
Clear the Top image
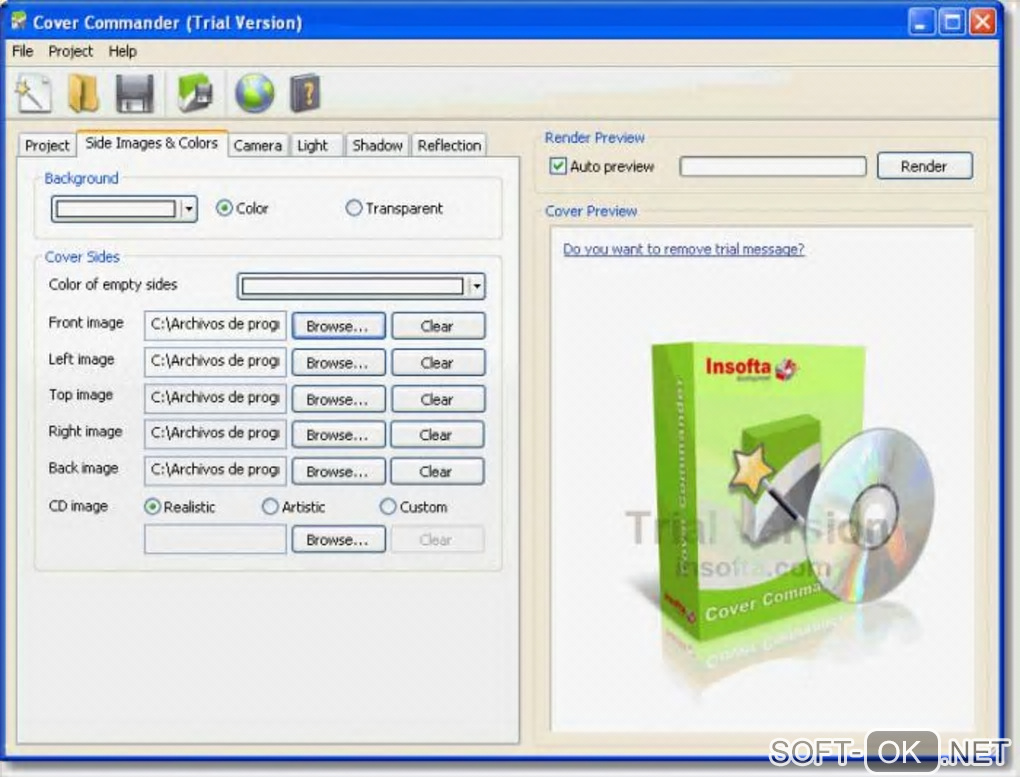click(437, 399)
